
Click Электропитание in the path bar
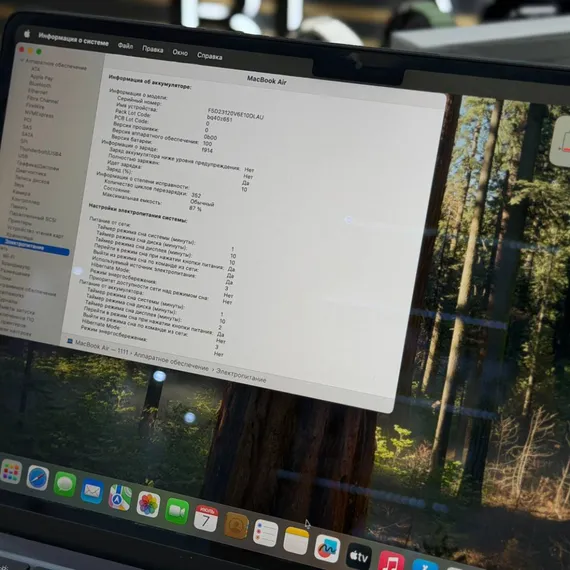coord(241,375)
